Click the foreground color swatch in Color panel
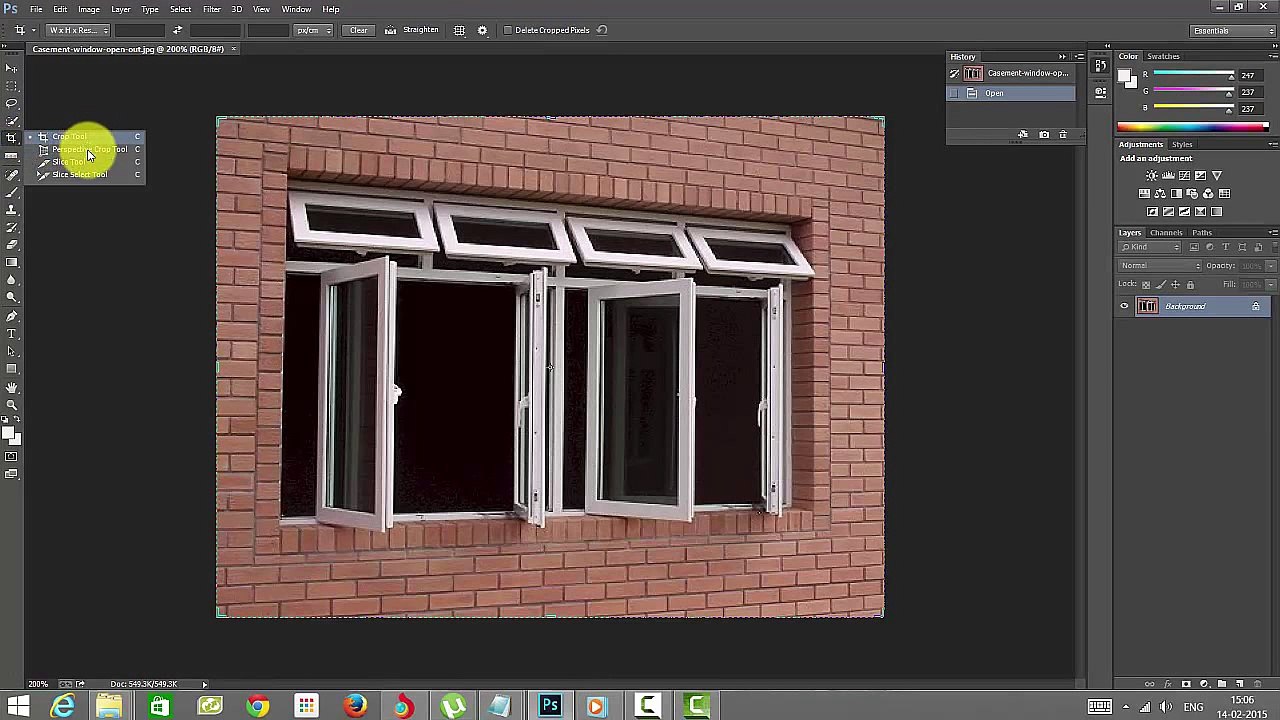The height and width of the screenshot is (720, 1280). pos(1125,76)
